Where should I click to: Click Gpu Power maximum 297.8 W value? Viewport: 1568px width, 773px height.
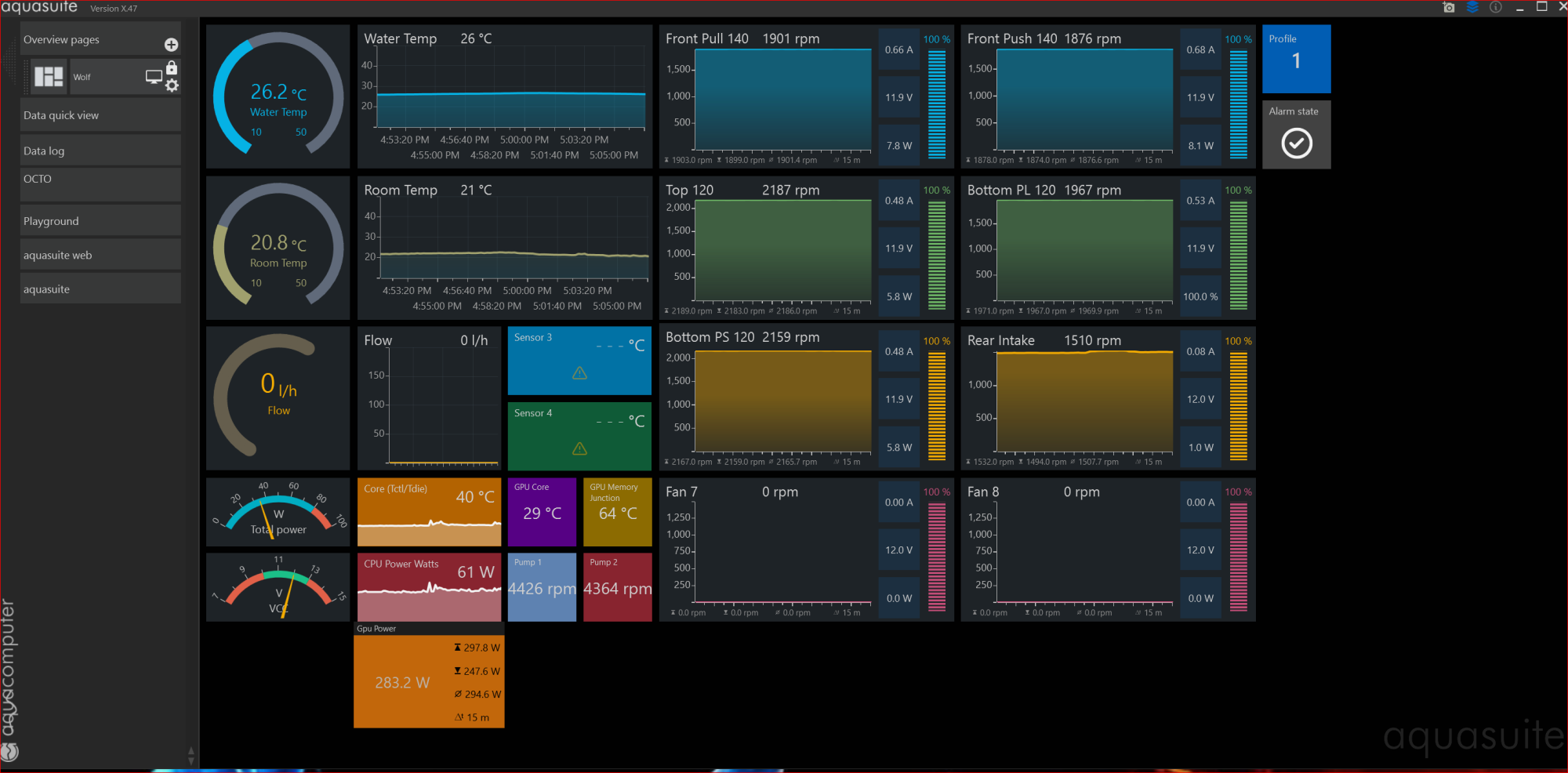(481, 648)
